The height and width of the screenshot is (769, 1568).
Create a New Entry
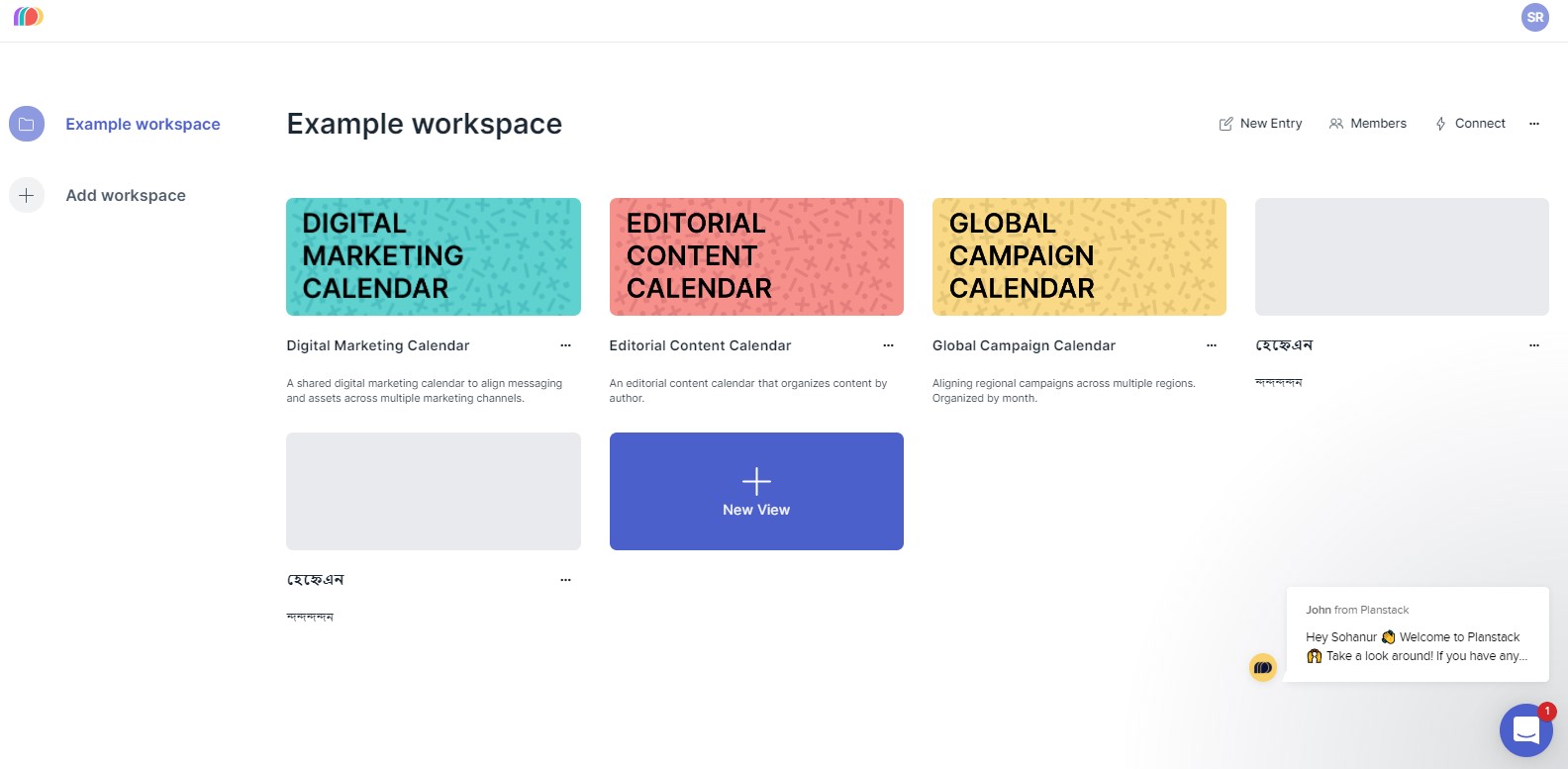pyautogui.click(x=1260, y=124)
